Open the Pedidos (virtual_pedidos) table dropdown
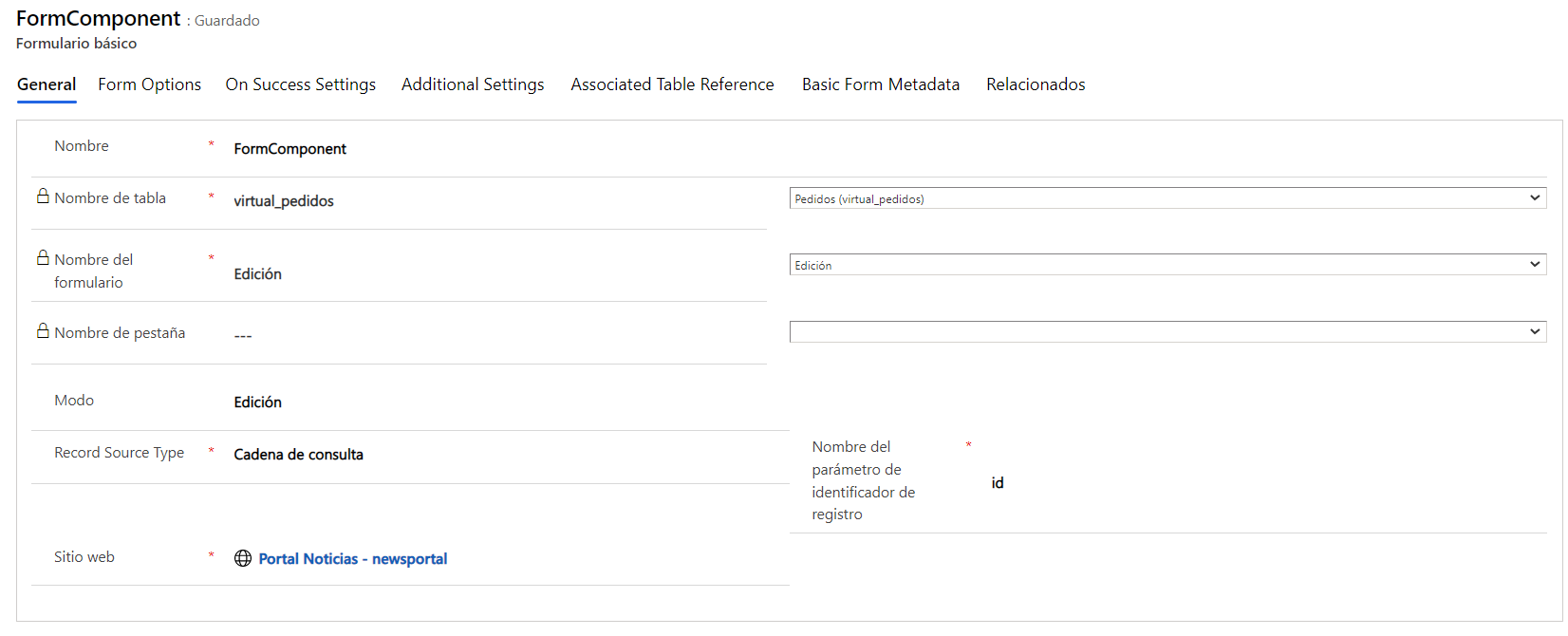 pyautogui.click(x=1167, y=198)
